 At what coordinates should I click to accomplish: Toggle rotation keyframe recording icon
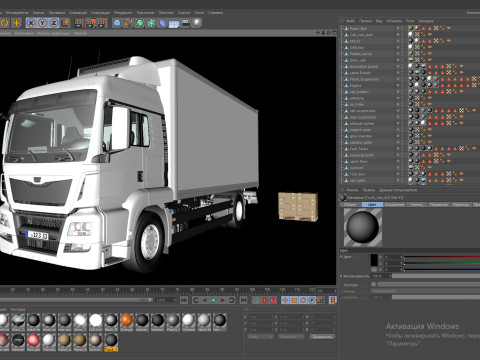303,300
